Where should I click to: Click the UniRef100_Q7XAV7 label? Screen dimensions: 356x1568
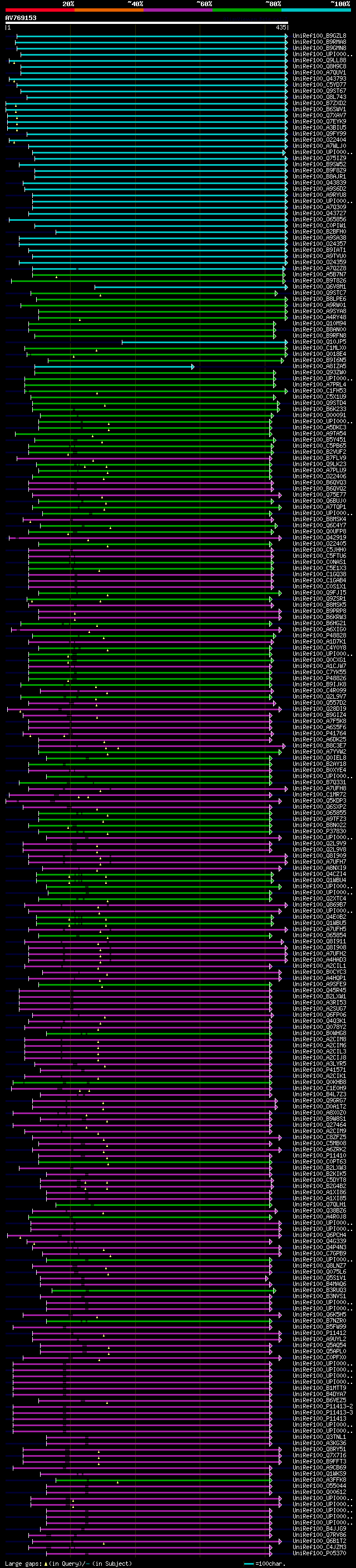[x=319, y=116]
